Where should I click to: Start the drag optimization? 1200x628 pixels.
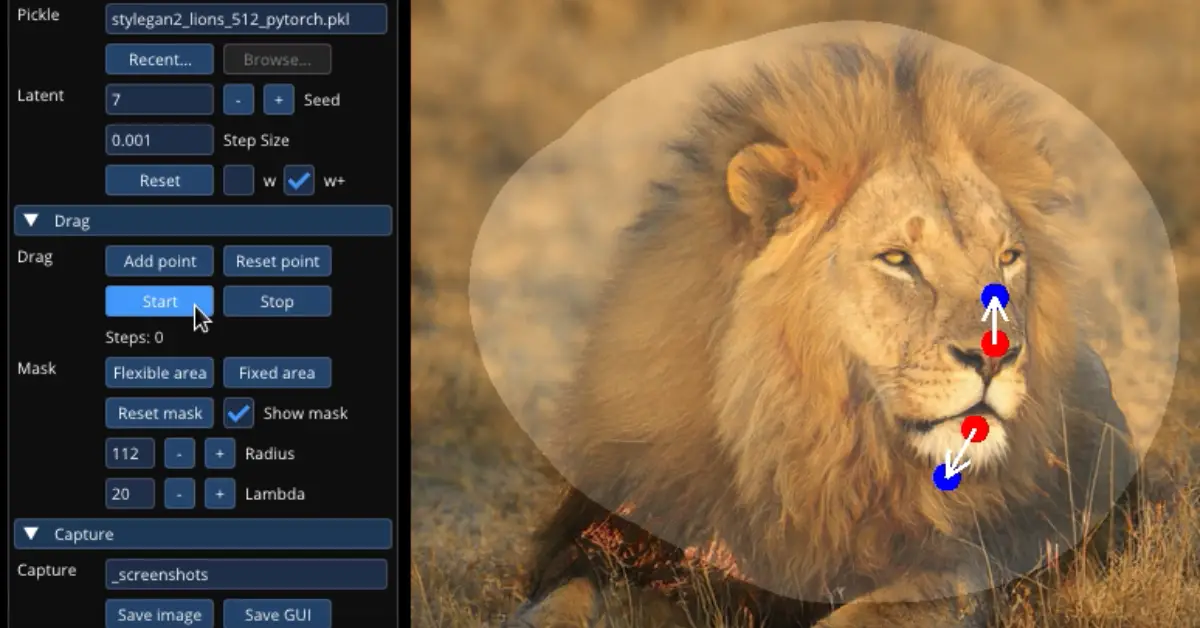(x=159, y=301)
